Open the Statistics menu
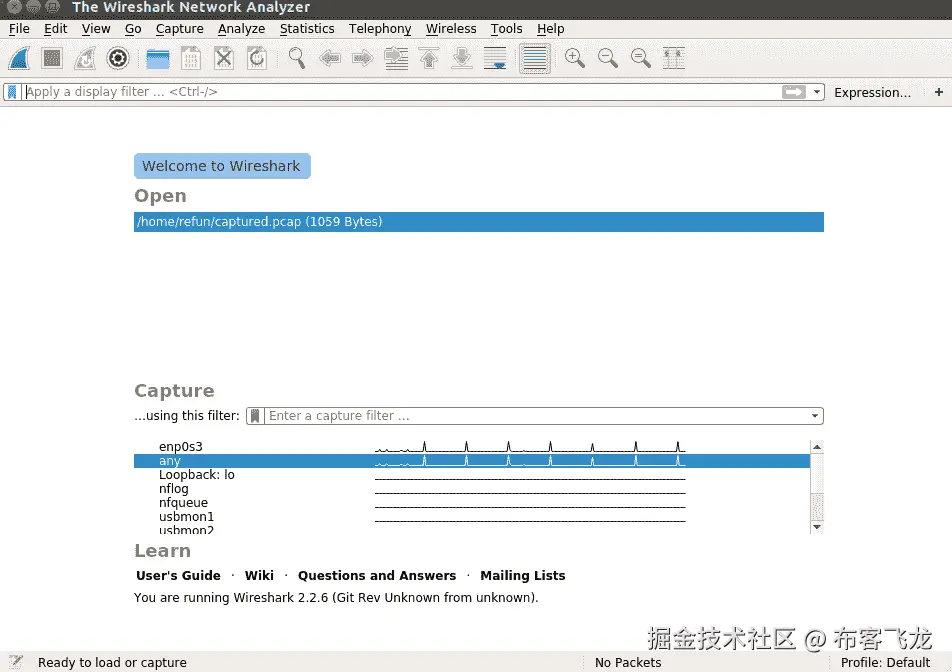The width and height of the screenshot is (952, 672). coord(307,29)
